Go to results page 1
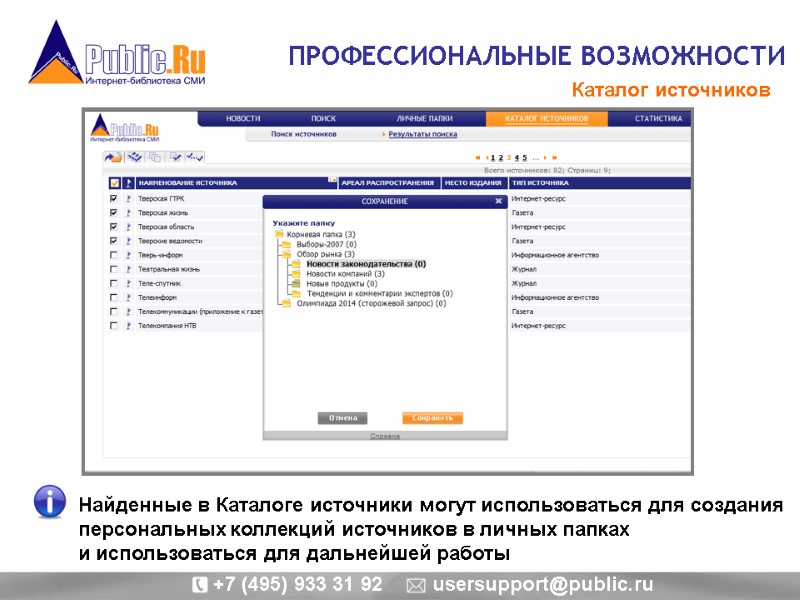Screen dimensions: 800x600 tap(493, 158)
